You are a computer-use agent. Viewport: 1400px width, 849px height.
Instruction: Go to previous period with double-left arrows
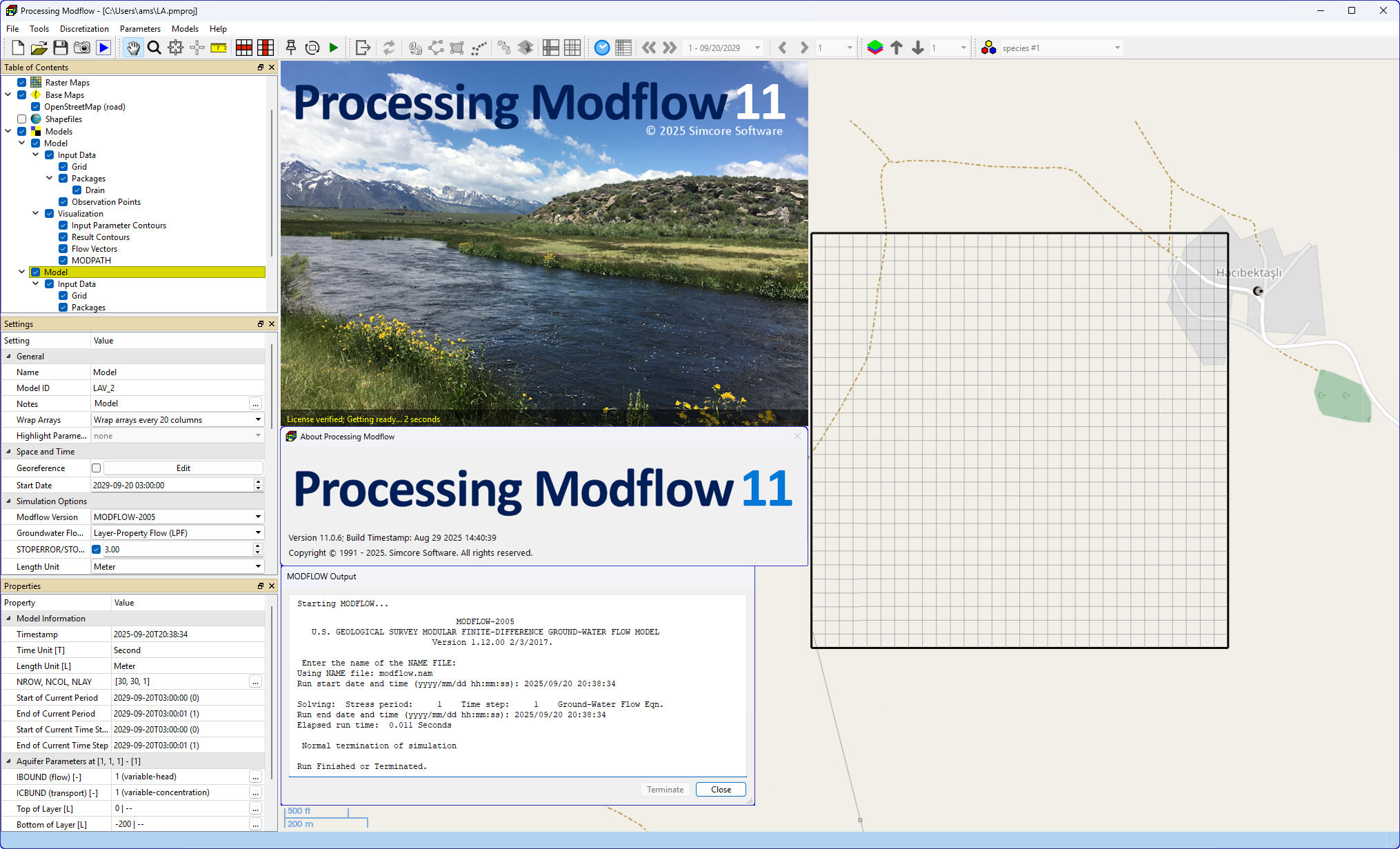tap(649, 48)
